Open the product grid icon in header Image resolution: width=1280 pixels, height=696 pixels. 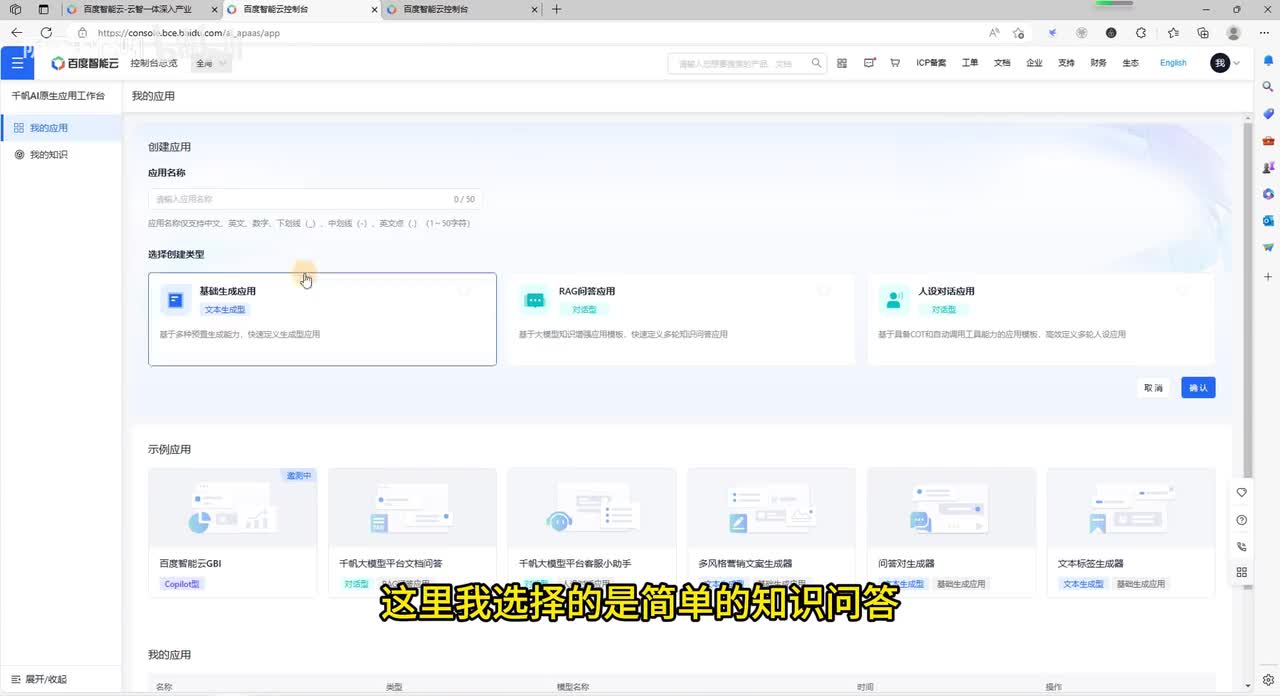point(842,63)
